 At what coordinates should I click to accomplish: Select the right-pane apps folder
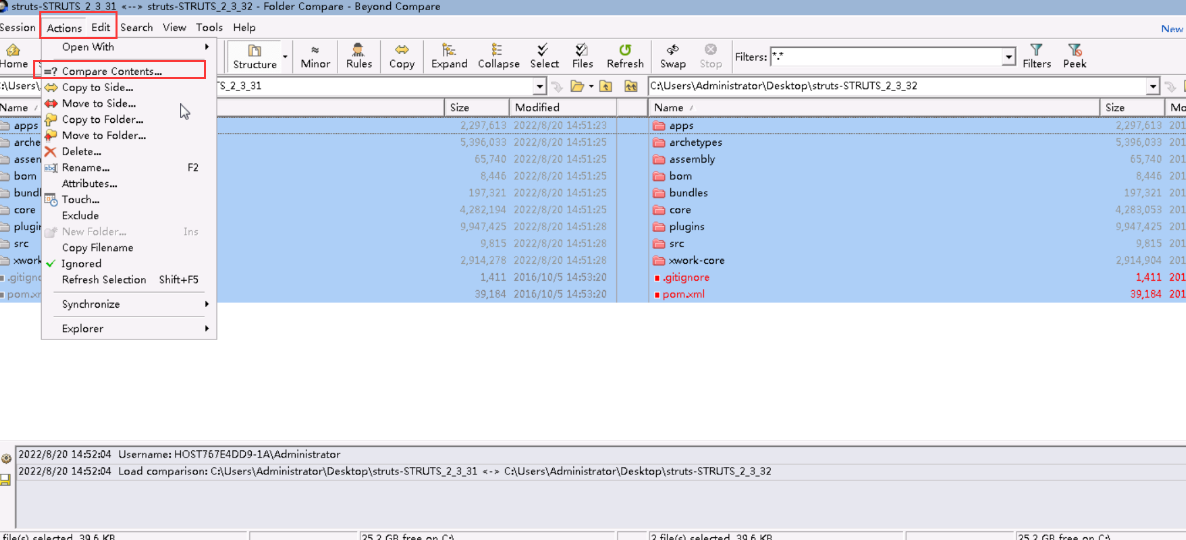(x=681, y=126)
